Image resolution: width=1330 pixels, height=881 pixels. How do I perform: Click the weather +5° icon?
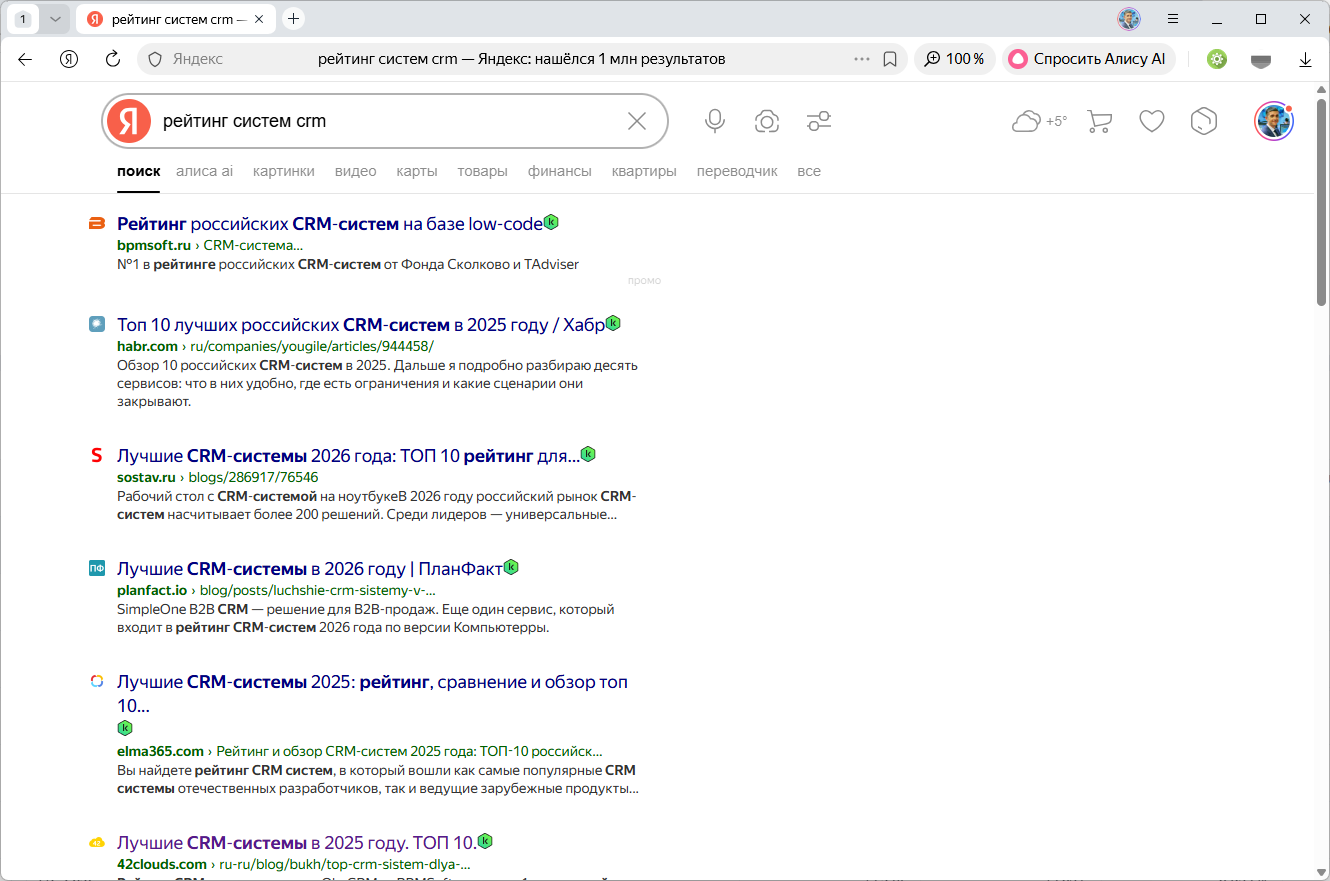pos(1039,121)
